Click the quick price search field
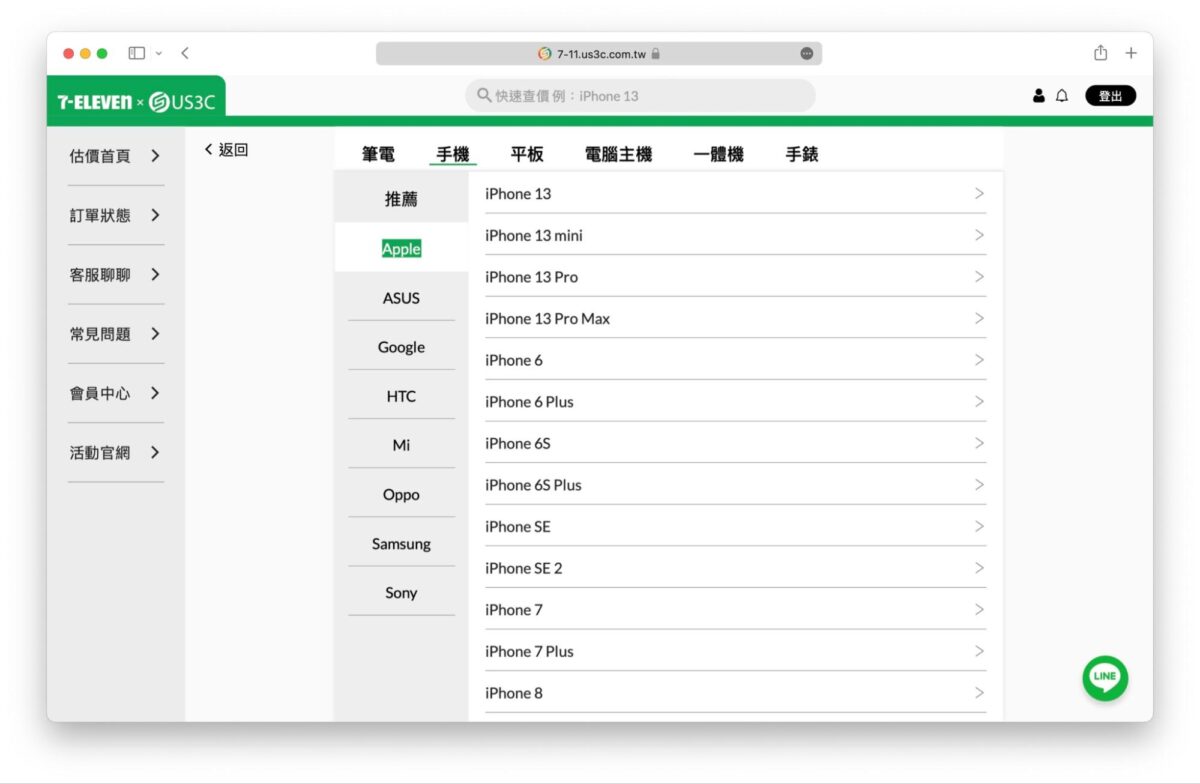The width and height of the screenshot is (1200, 784). coord(640,96)
